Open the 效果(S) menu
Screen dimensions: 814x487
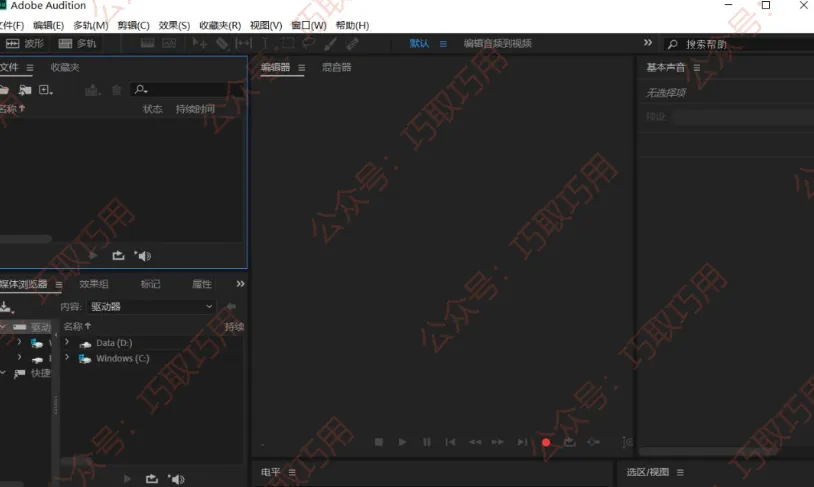pyautogui.click(x=174, y=25)
